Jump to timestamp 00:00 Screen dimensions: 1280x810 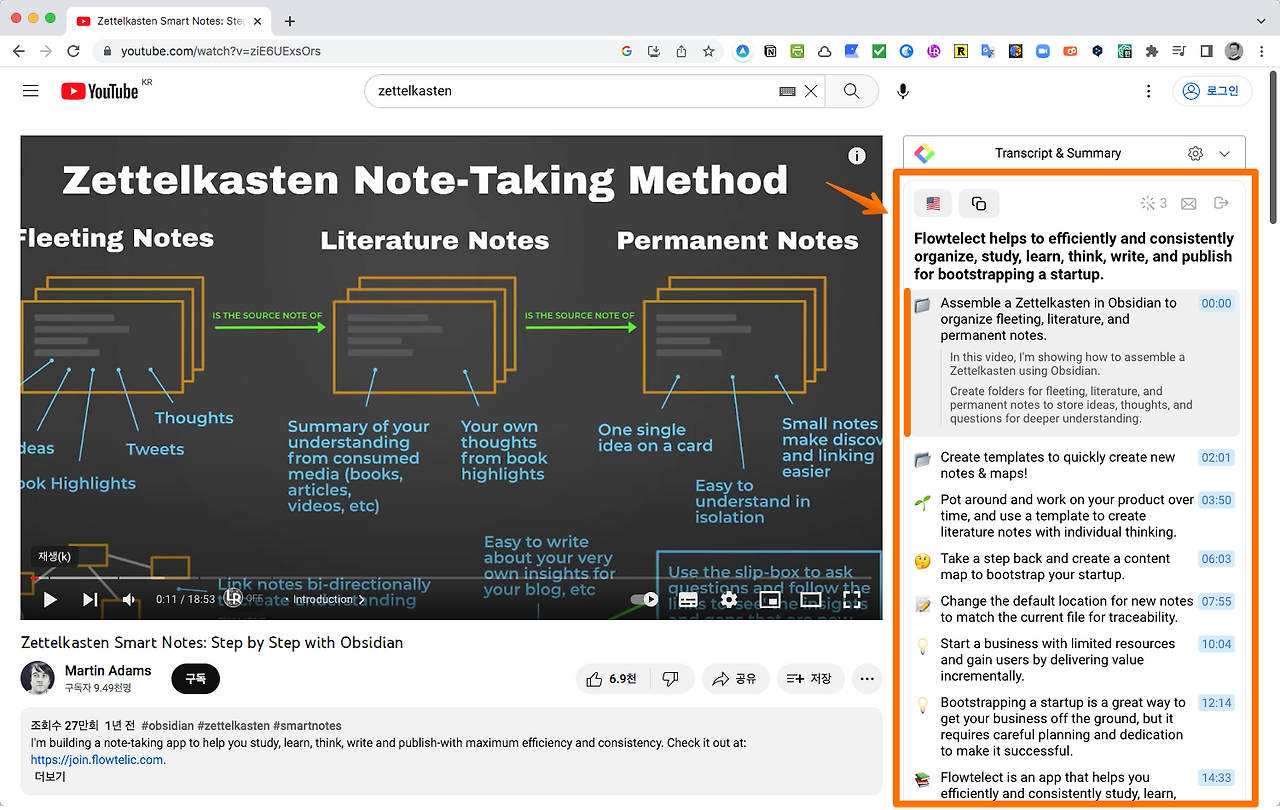1216,303
